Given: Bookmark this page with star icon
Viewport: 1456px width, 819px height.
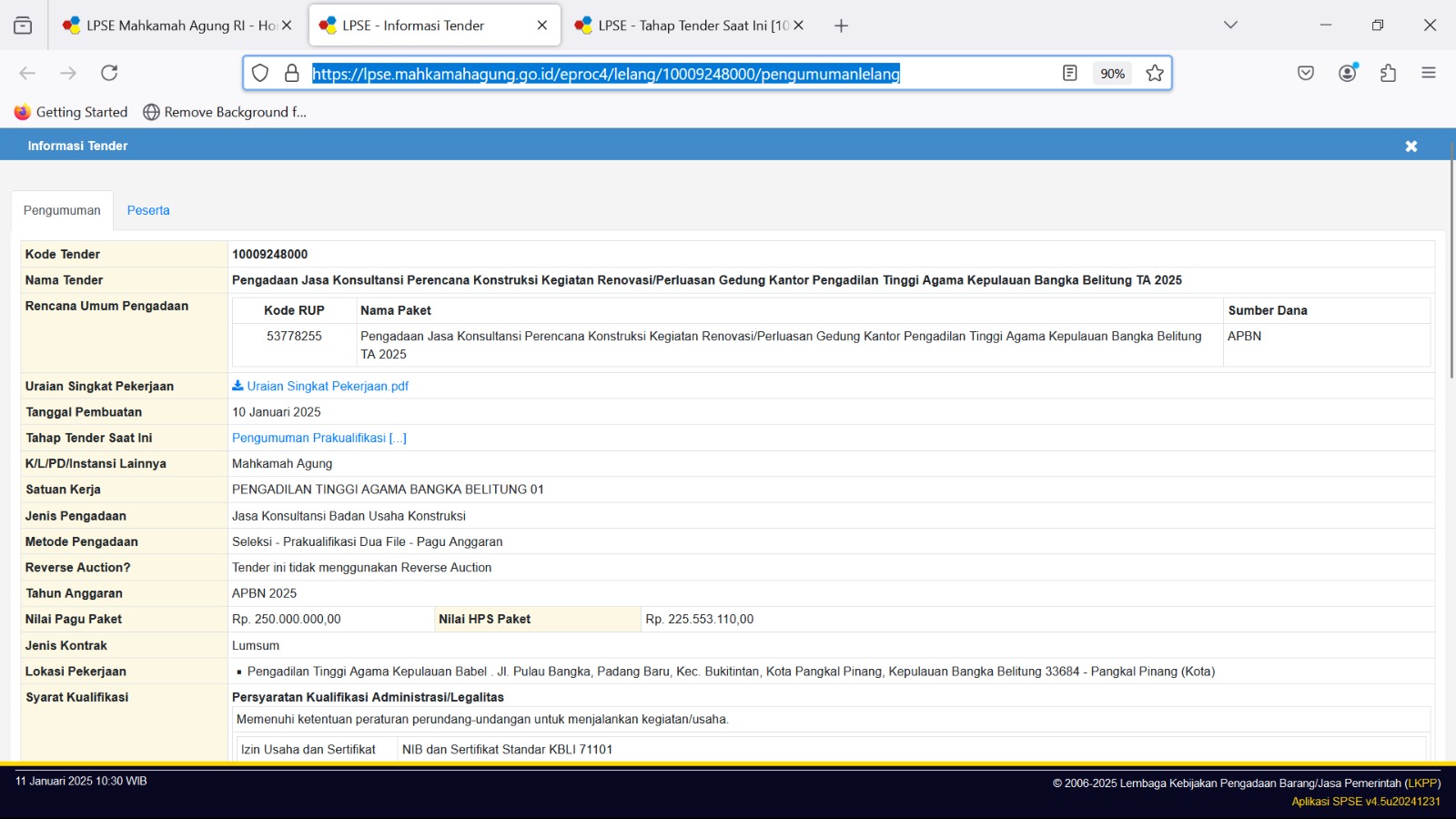Looking at the screenshot, I should [1155, 73].
